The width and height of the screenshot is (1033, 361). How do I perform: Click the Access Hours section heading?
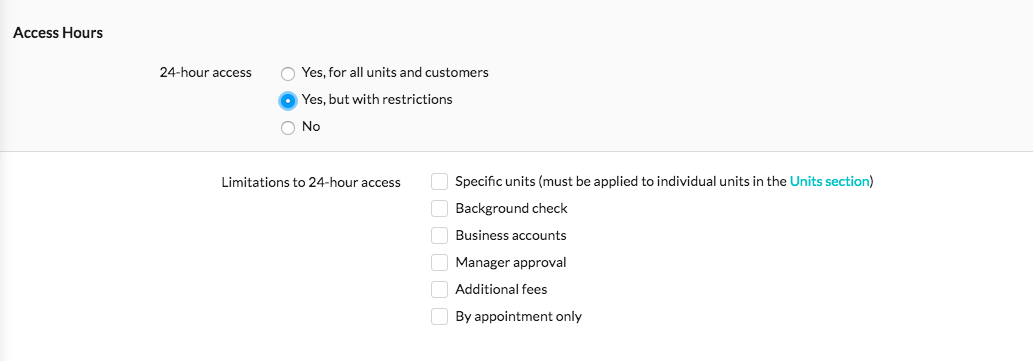[58, 33]
